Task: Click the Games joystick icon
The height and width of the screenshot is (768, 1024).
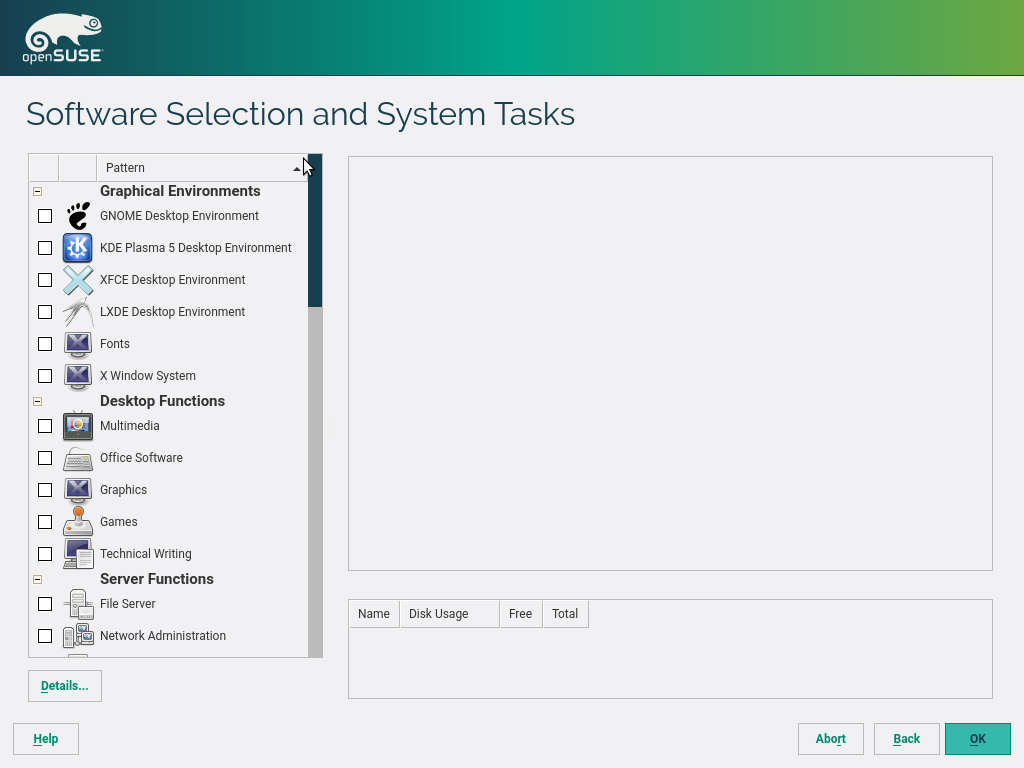Action: pyautogui.click(x=78, y=522)
